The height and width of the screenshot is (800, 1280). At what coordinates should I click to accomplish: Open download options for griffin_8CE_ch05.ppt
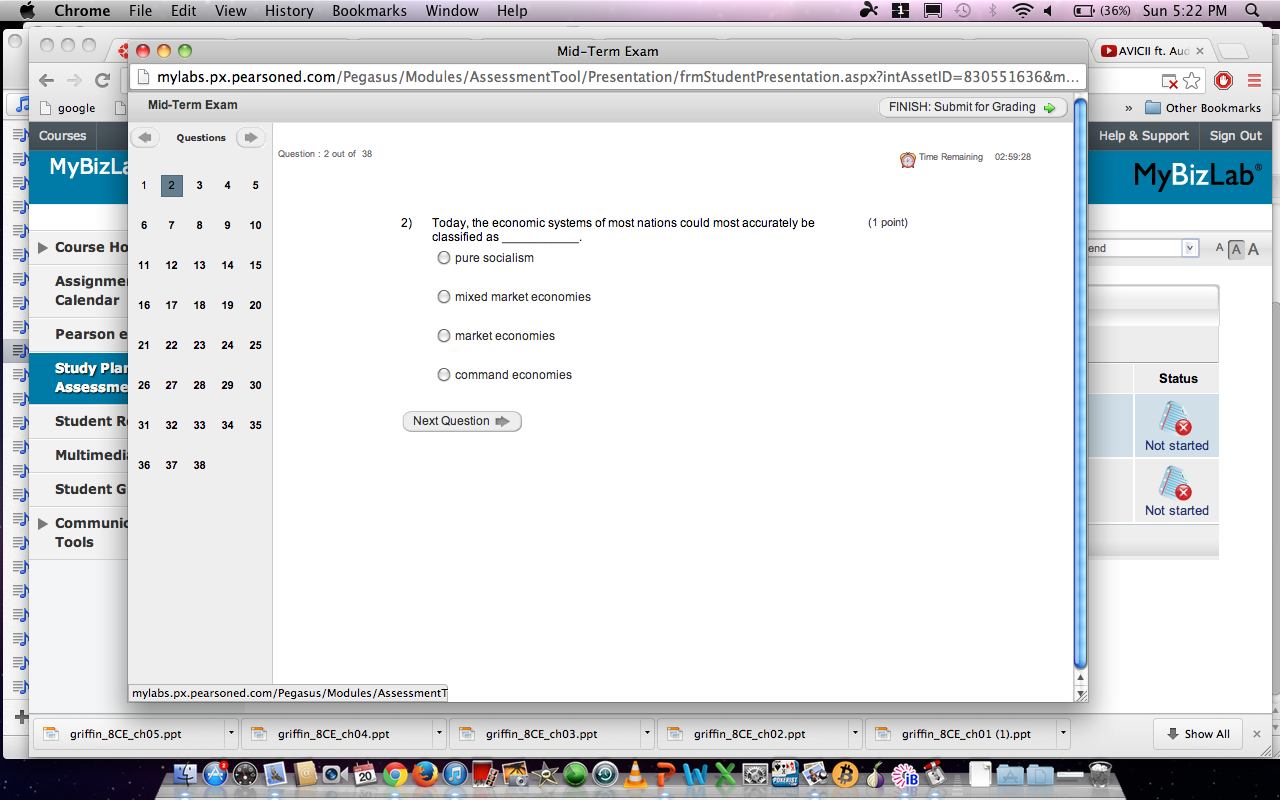[x=231, y=733]
